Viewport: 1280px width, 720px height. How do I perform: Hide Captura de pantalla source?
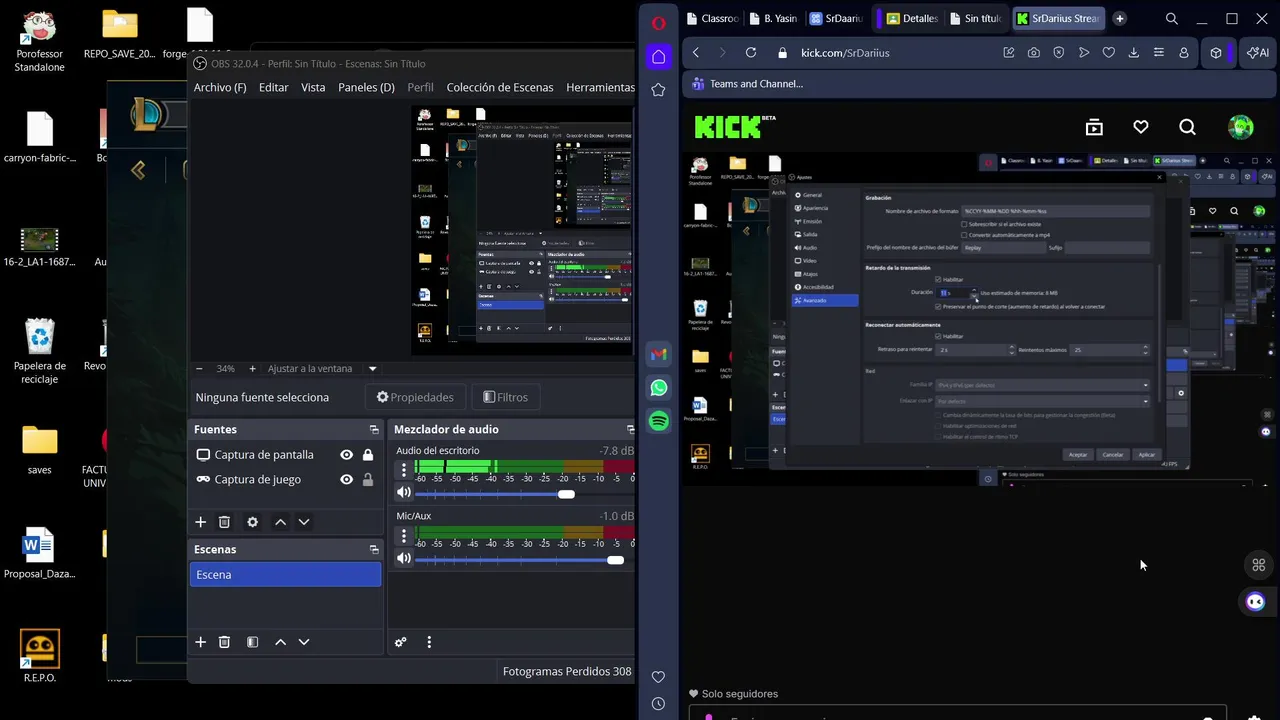[346, 455]
